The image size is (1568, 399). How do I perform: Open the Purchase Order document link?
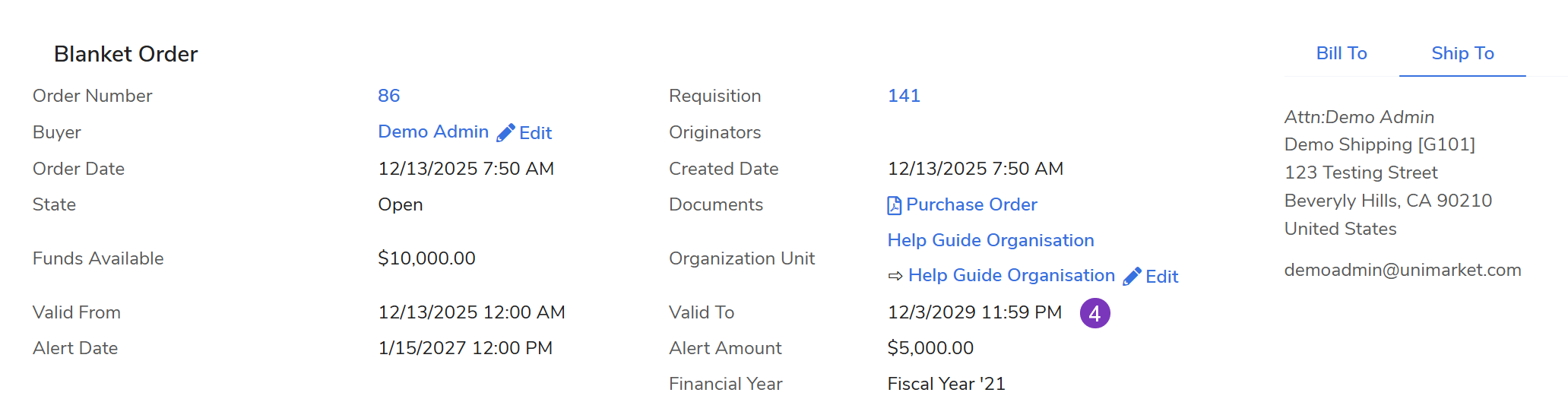click(971, 204)
